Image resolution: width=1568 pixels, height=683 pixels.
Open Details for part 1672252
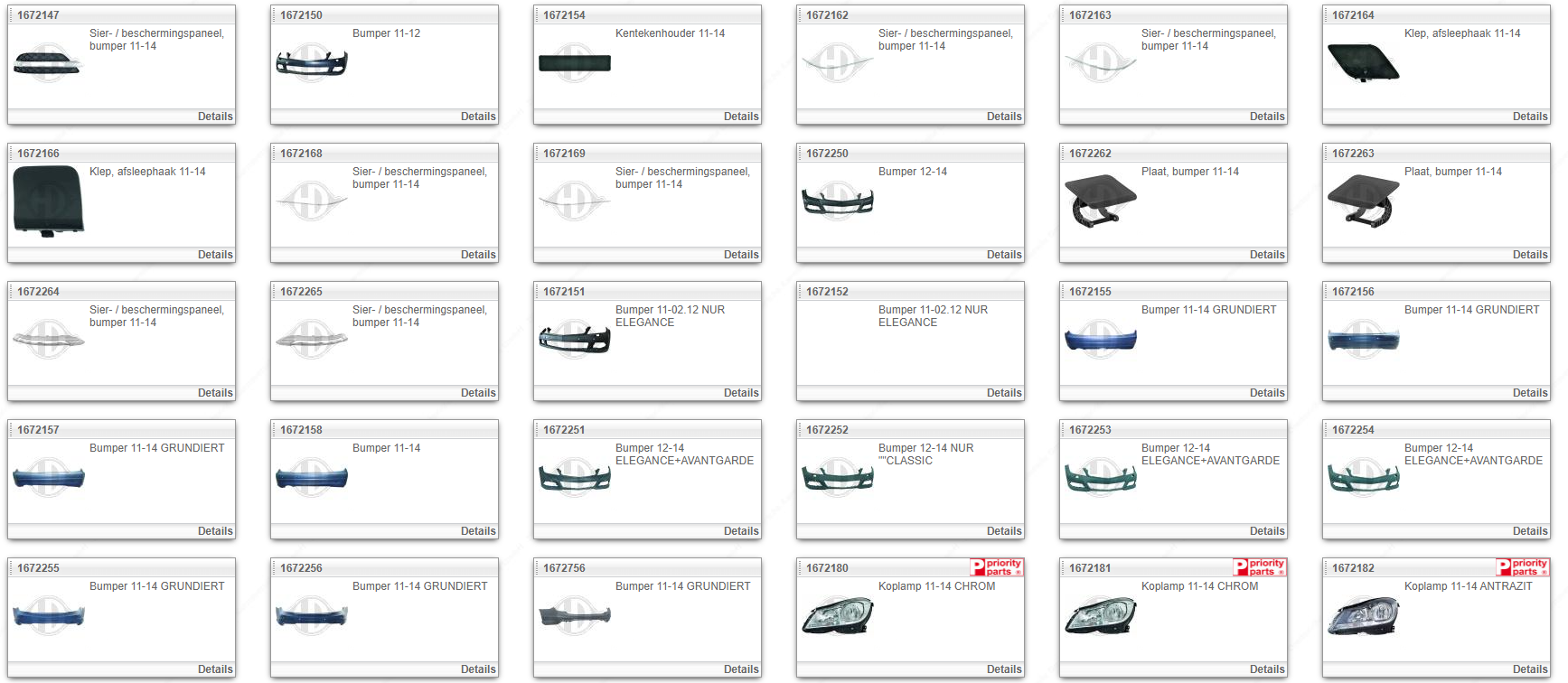pos(1004,531)
